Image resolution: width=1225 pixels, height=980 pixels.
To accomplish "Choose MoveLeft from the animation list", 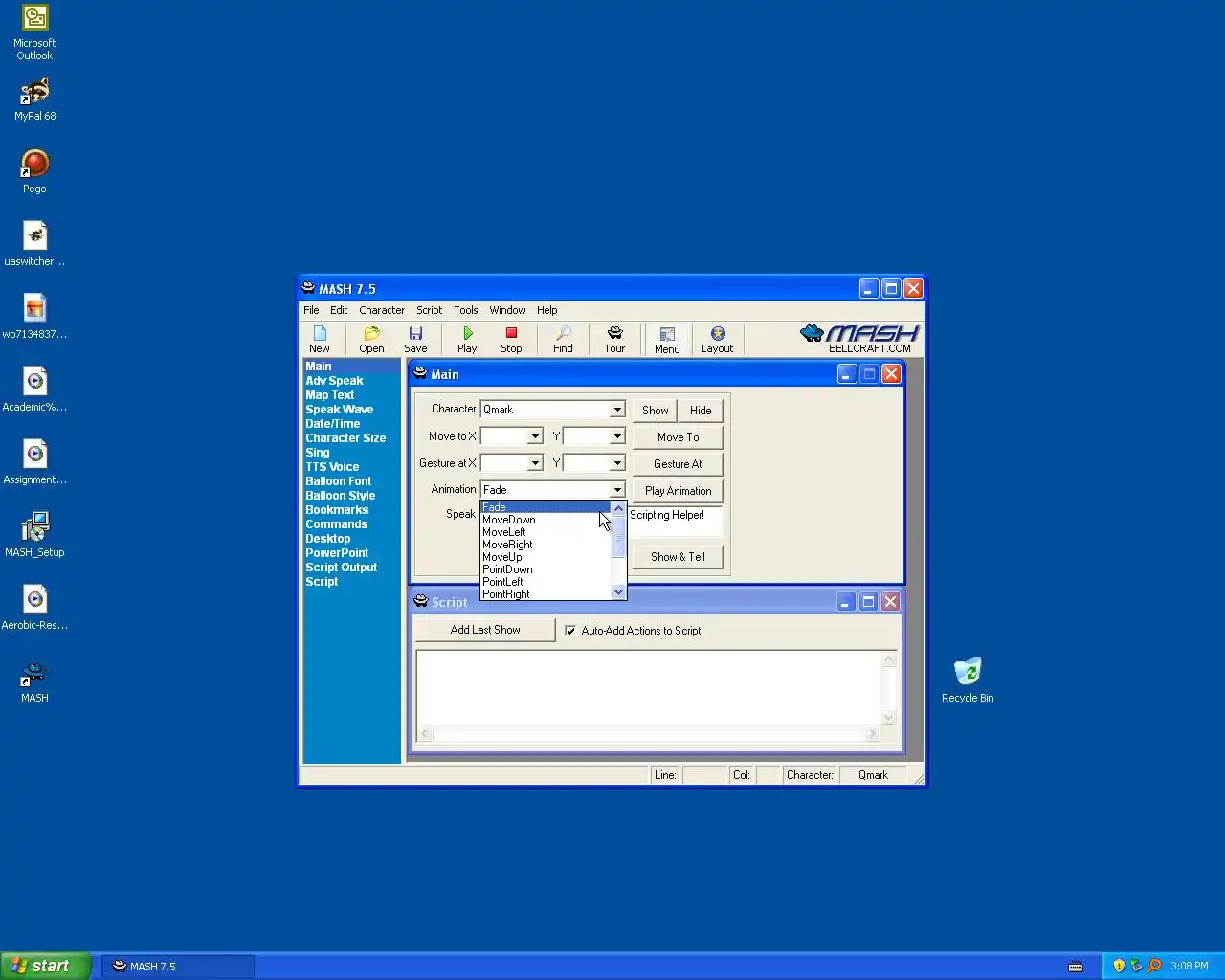I will 545,532.
